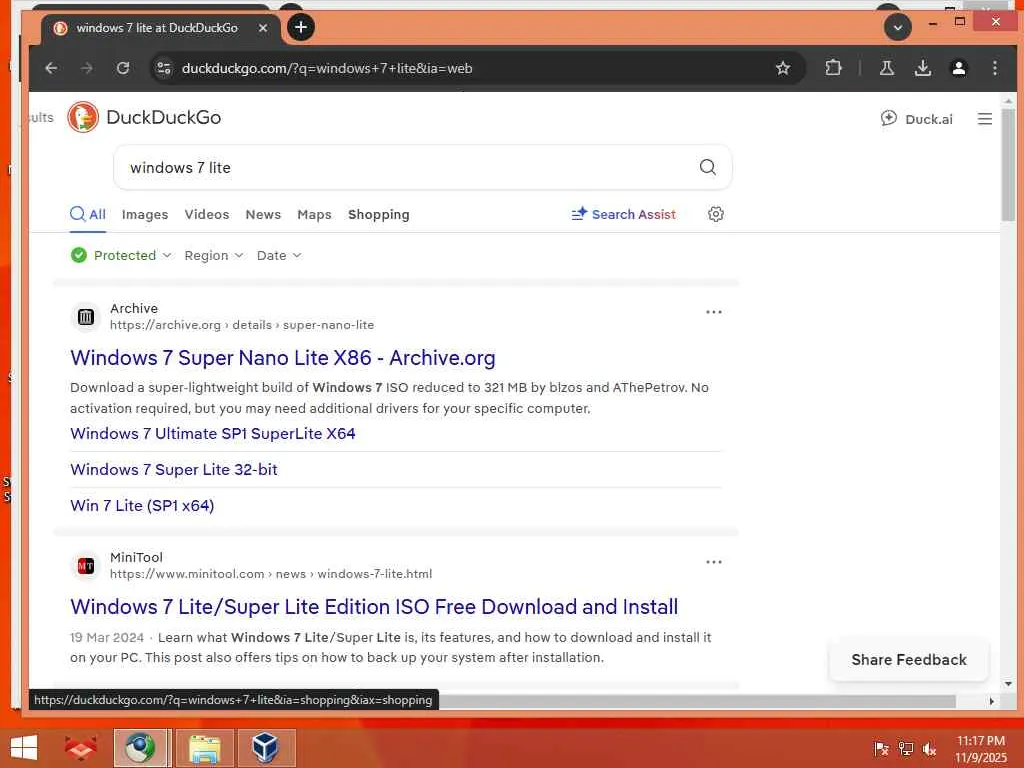This screenshot has width=1024, height=768.
Task: Click the network tray icon
Action: (905, 748)
